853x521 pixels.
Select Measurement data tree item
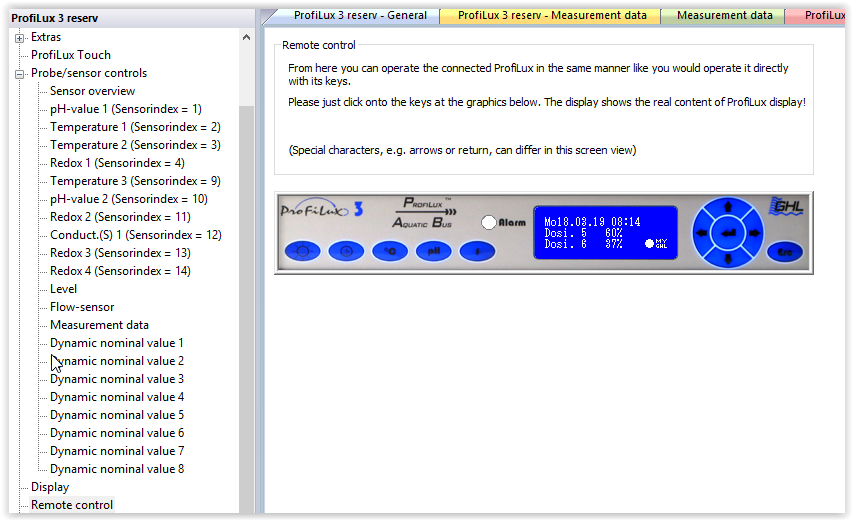click(x=99, y=325)
